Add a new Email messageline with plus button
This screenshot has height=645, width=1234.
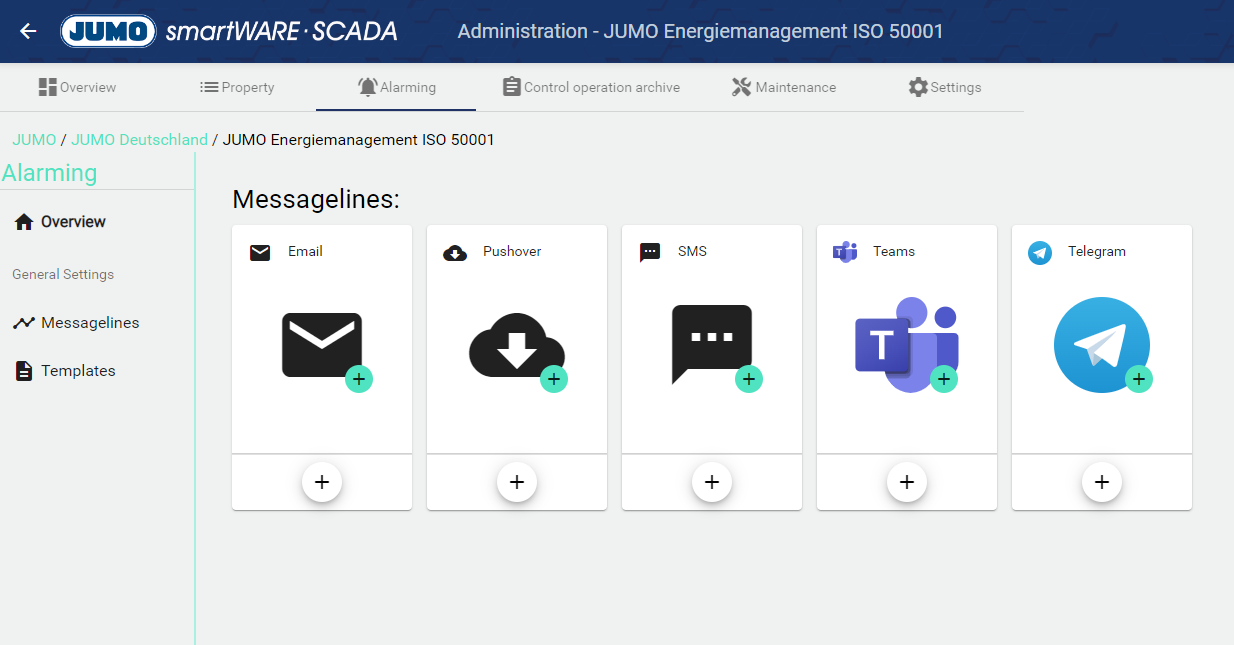pos(322,482)
